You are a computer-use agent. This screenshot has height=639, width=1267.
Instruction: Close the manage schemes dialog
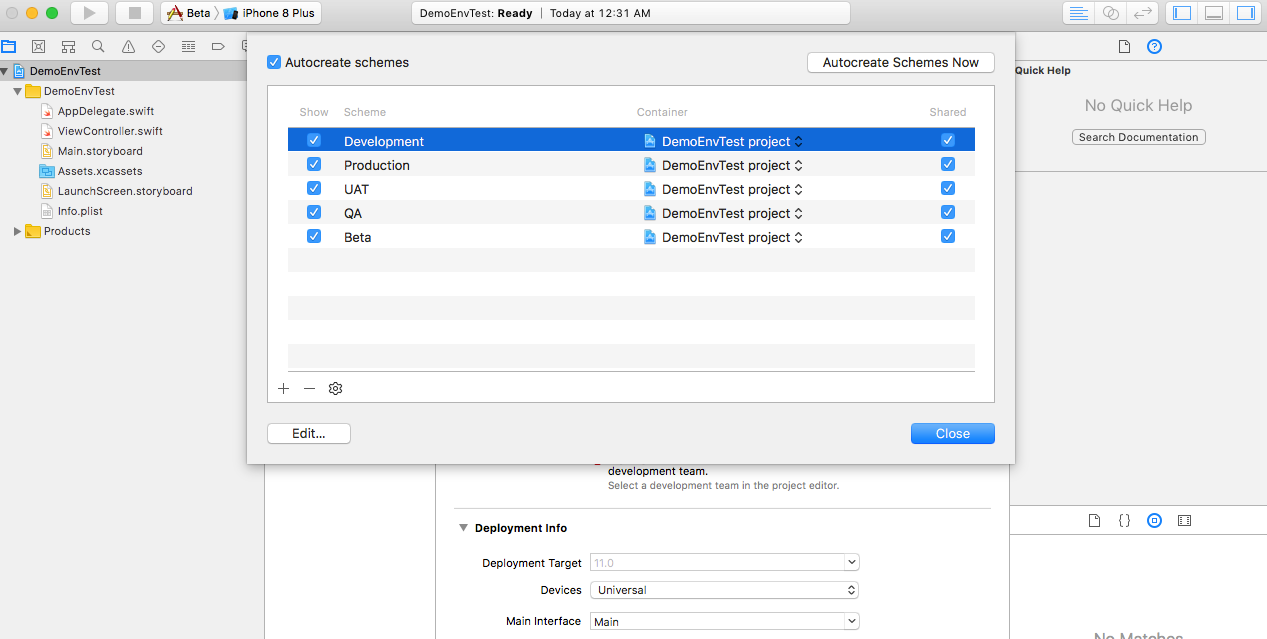click(x=953, y=433)
